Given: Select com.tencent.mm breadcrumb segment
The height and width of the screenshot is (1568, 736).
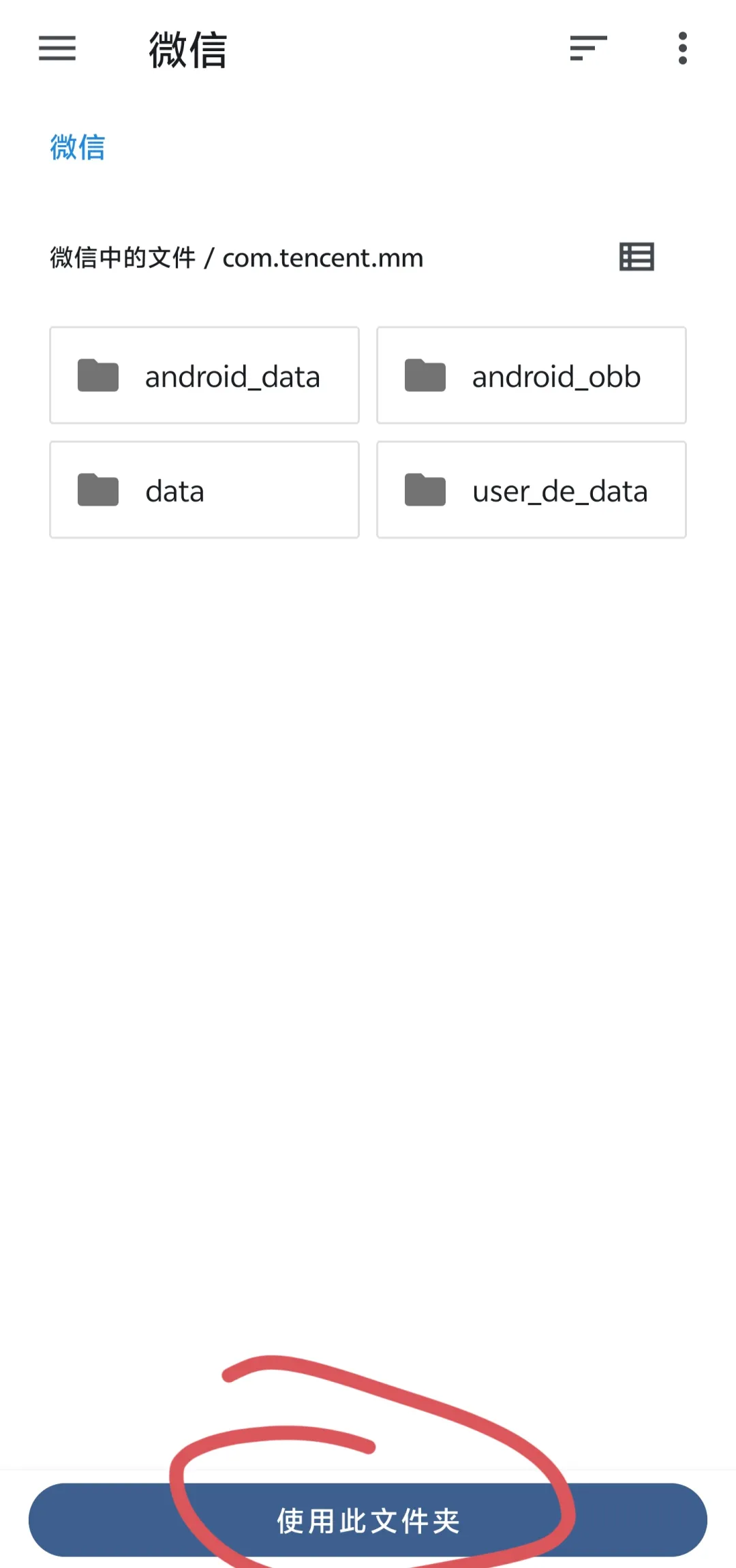Looking at the screenshot, I should [x=323, y=258].
